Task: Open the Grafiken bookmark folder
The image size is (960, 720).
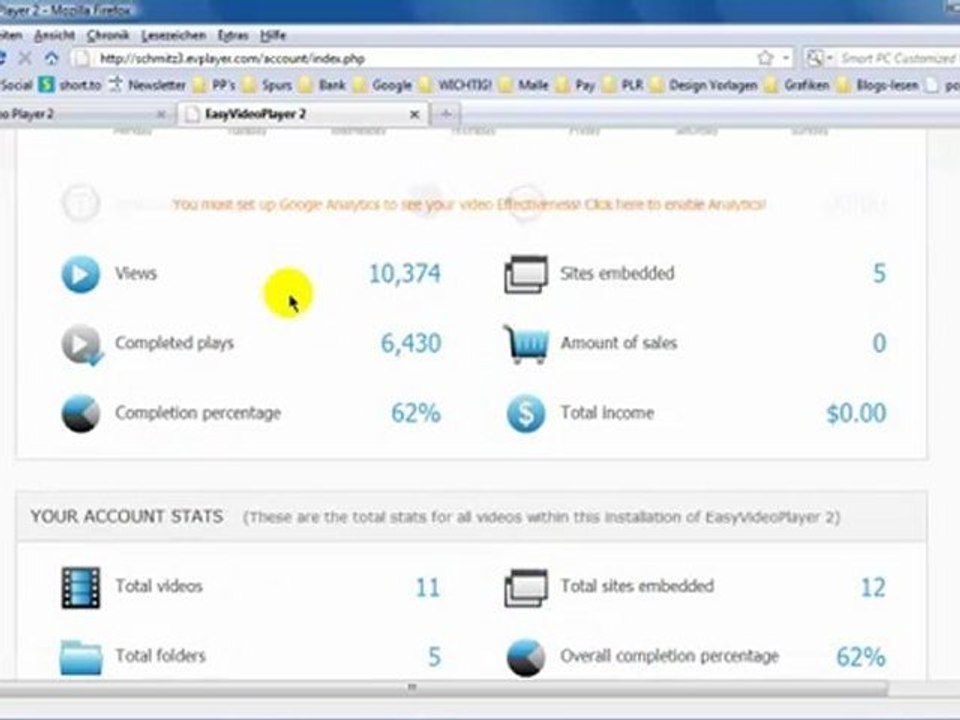Action: [x=797, y=84]
